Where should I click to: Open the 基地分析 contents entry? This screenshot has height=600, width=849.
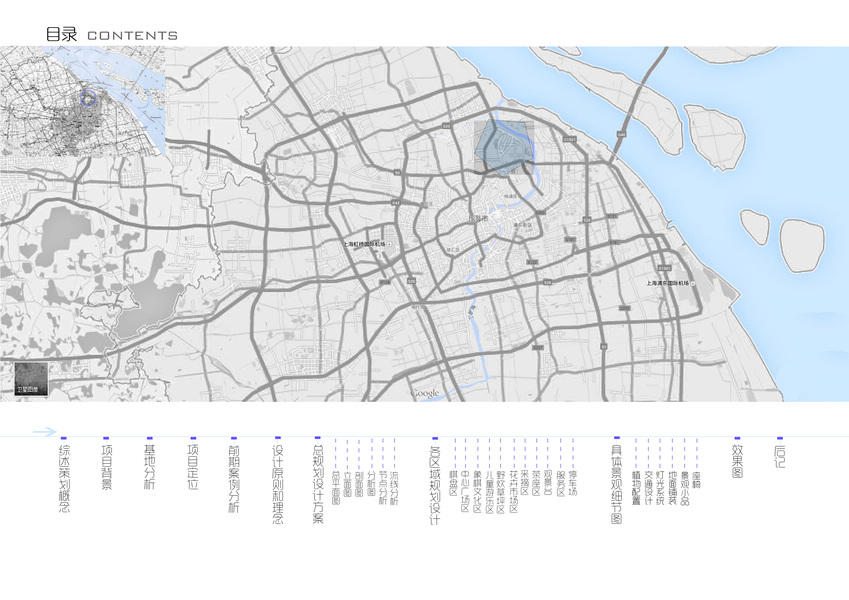click(x=149, y=467)
